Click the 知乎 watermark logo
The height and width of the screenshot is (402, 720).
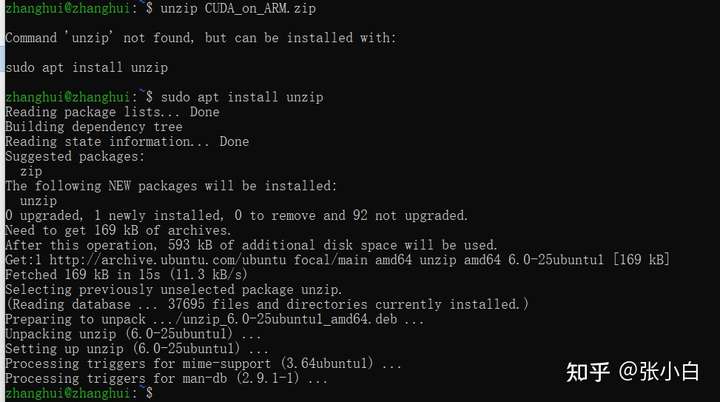(590, 372)
